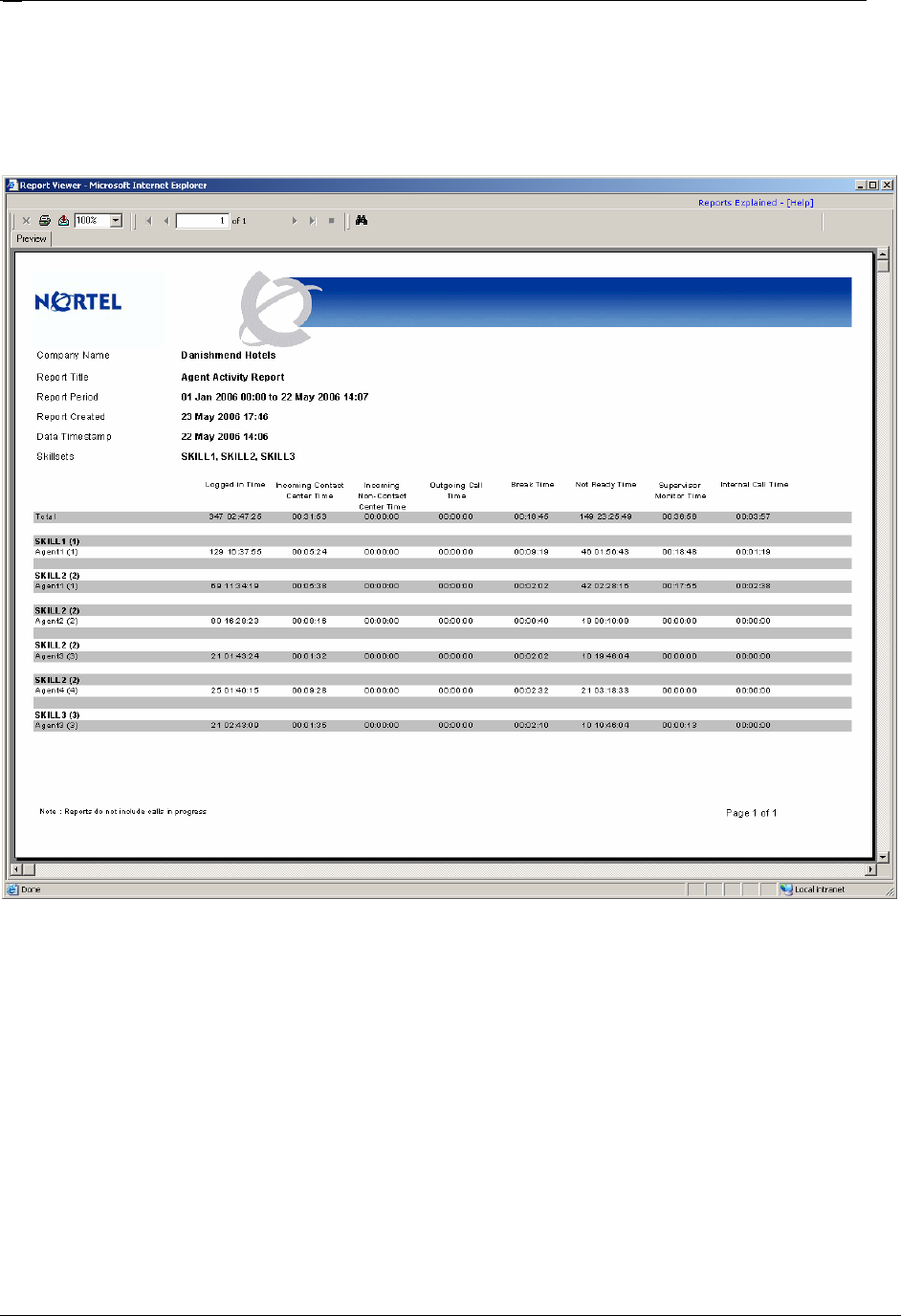
Task: Click the 'SKILL3 (3)' group header
Action: click(57, 715)
